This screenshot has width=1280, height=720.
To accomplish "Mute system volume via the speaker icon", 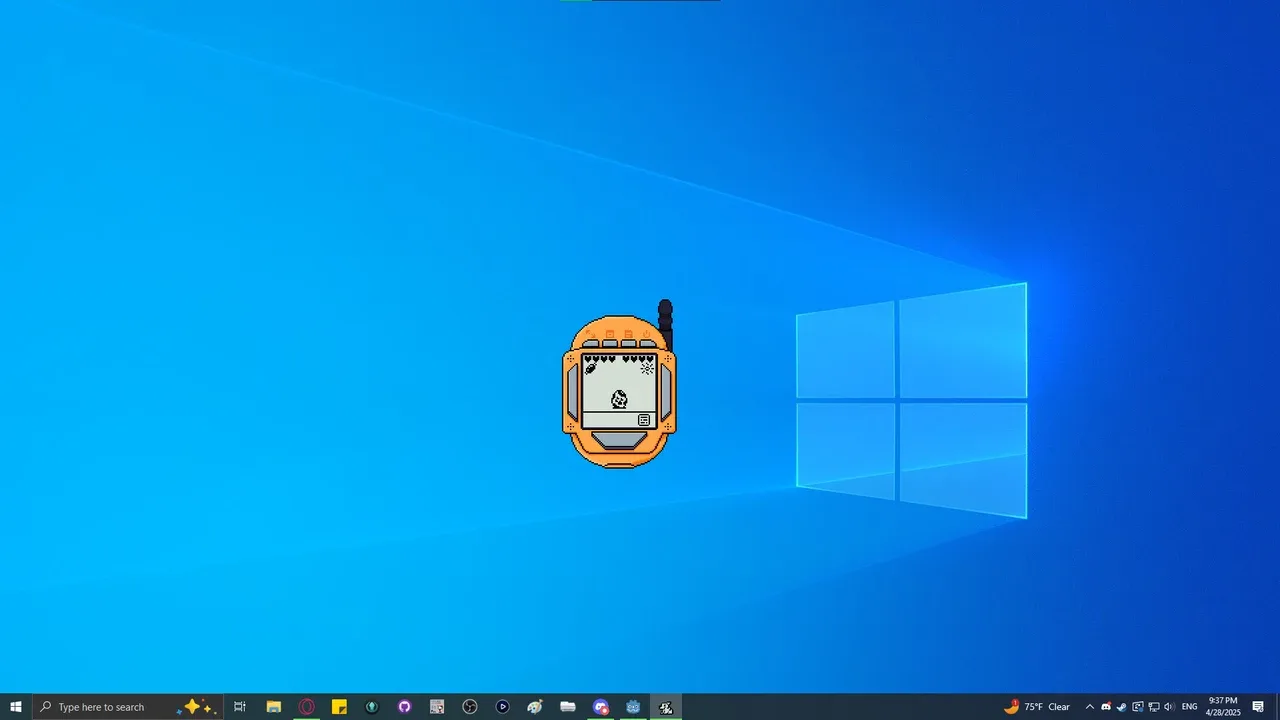I will click(1169, 707).
